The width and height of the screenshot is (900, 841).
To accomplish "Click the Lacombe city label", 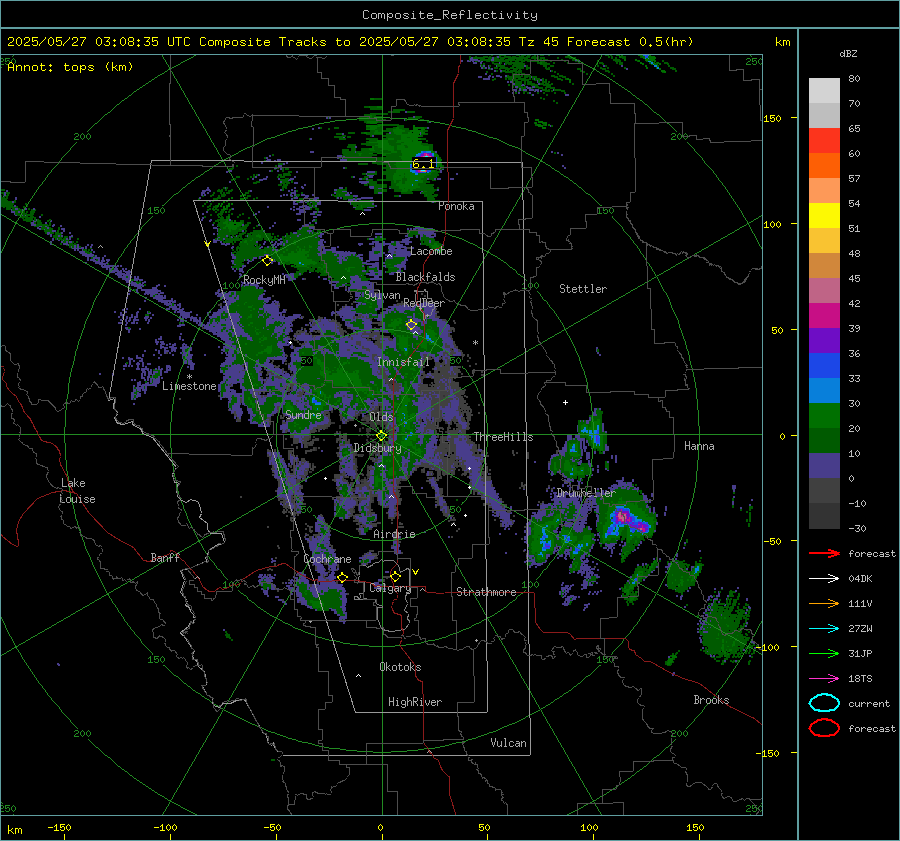I will tap(431, 251).
